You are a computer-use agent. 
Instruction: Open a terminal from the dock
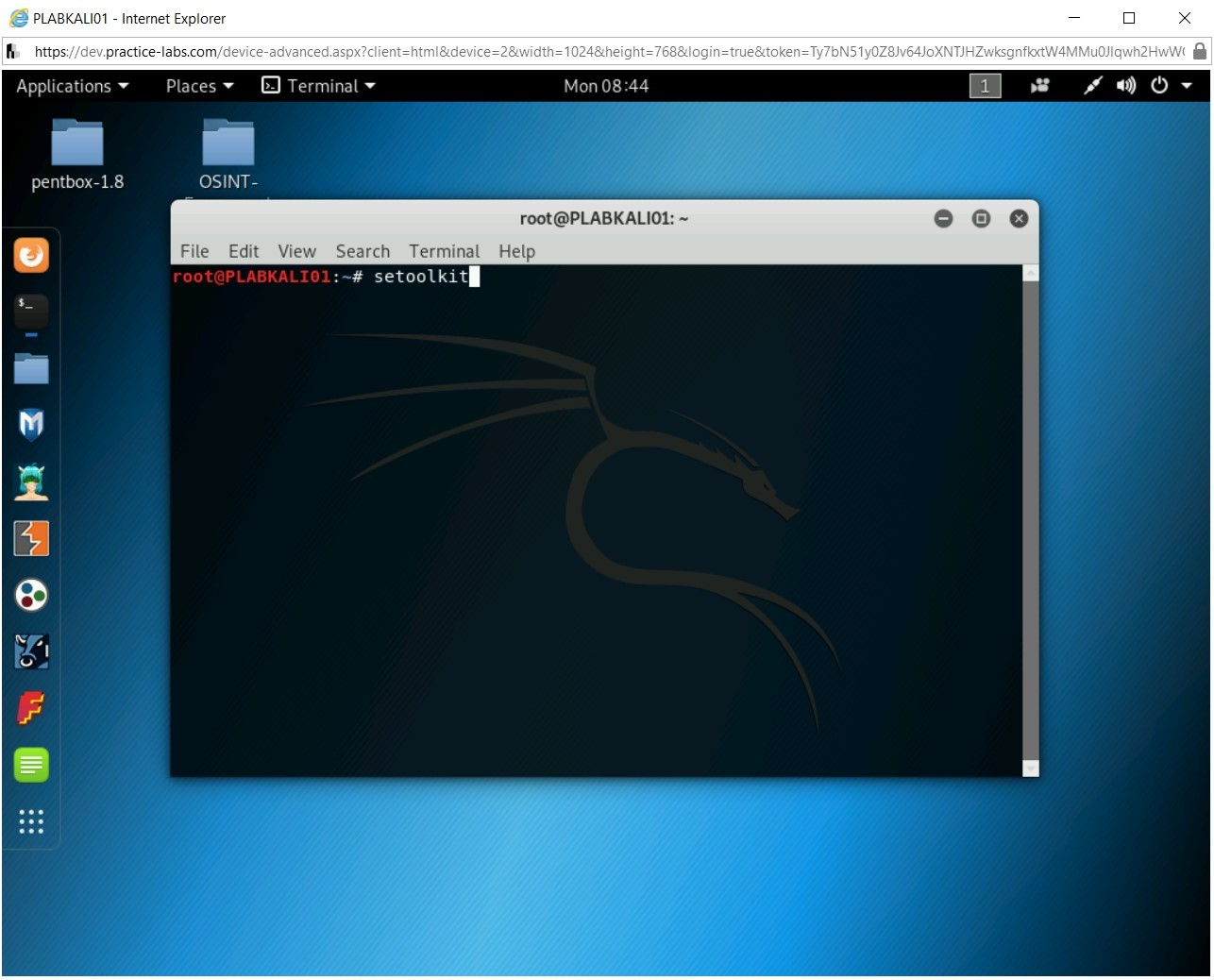pyautogui.click(x=31, y=312)
